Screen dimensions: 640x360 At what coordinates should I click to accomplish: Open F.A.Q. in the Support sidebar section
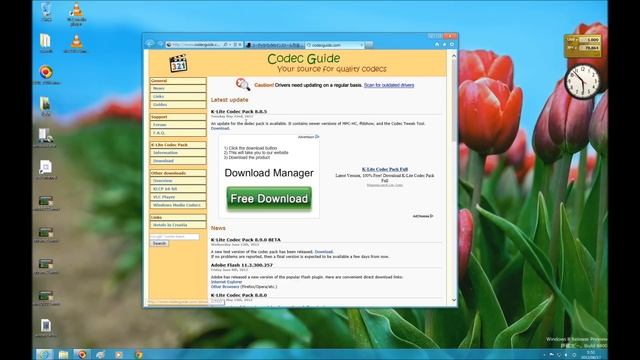point(178,133)
